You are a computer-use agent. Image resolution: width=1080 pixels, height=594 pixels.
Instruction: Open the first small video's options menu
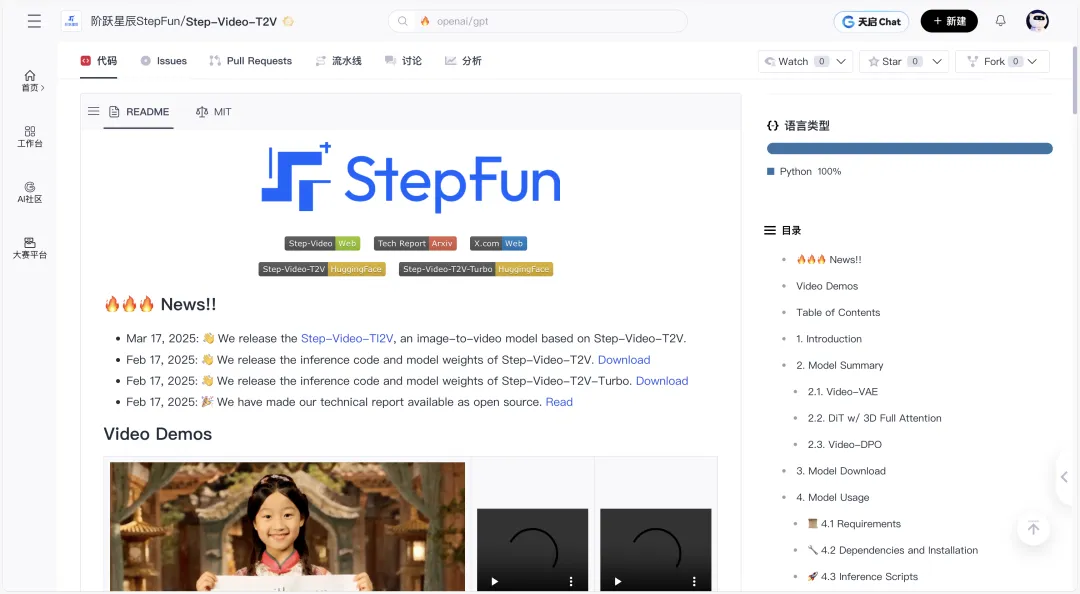tap(571, 581)
